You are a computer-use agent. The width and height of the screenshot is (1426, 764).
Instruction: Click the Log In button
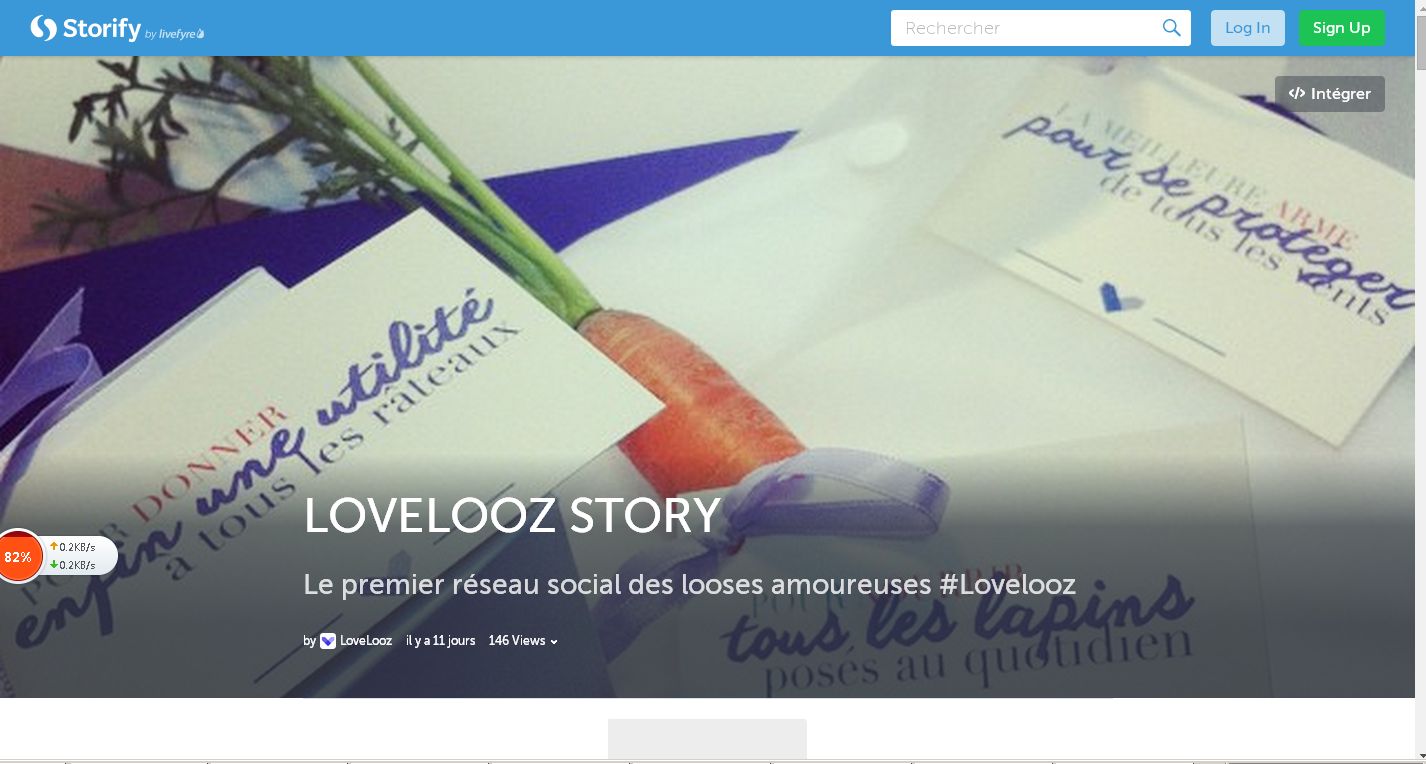pos(1247,28)
